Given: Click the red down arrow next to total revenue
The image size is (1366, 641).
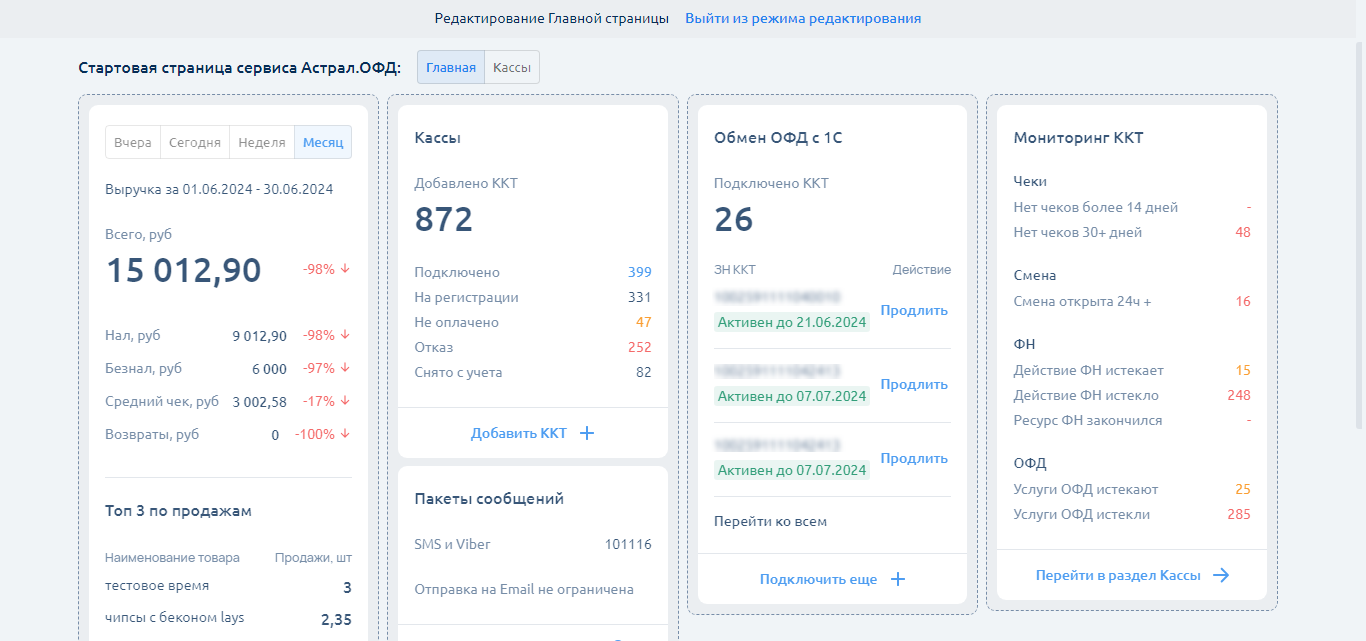Looking at the screenshot, I should (x=345, y=269).
